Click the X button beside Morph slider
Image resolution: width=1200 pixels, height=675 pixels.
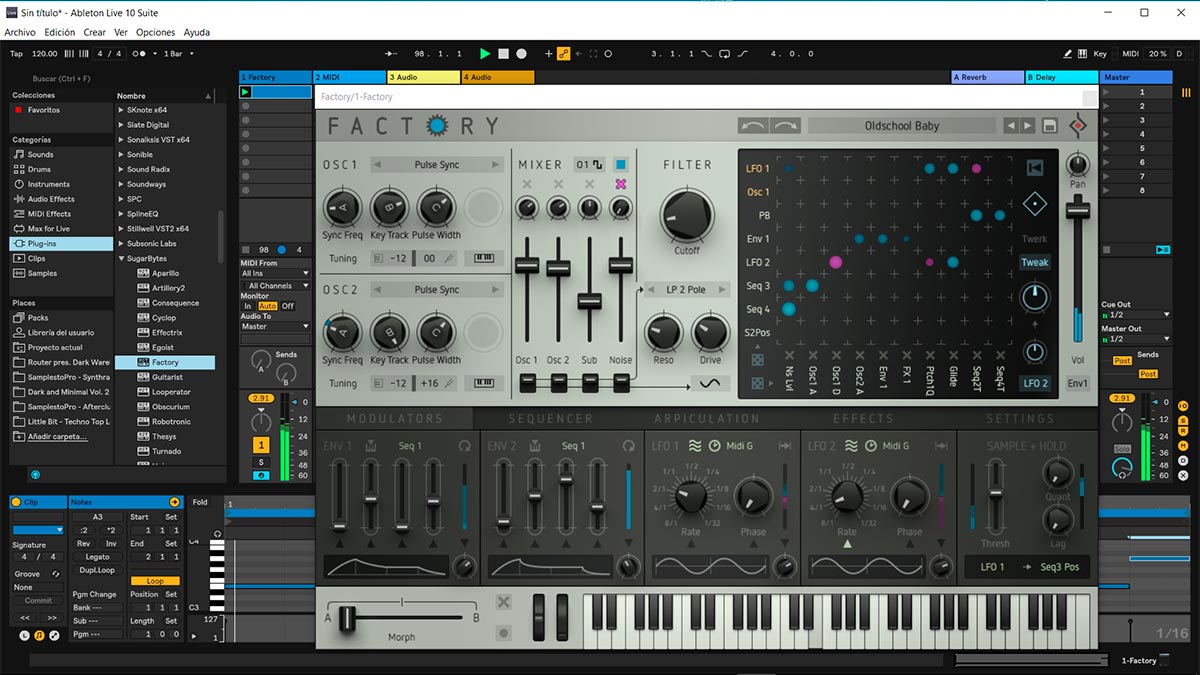[x=504, y=602]
